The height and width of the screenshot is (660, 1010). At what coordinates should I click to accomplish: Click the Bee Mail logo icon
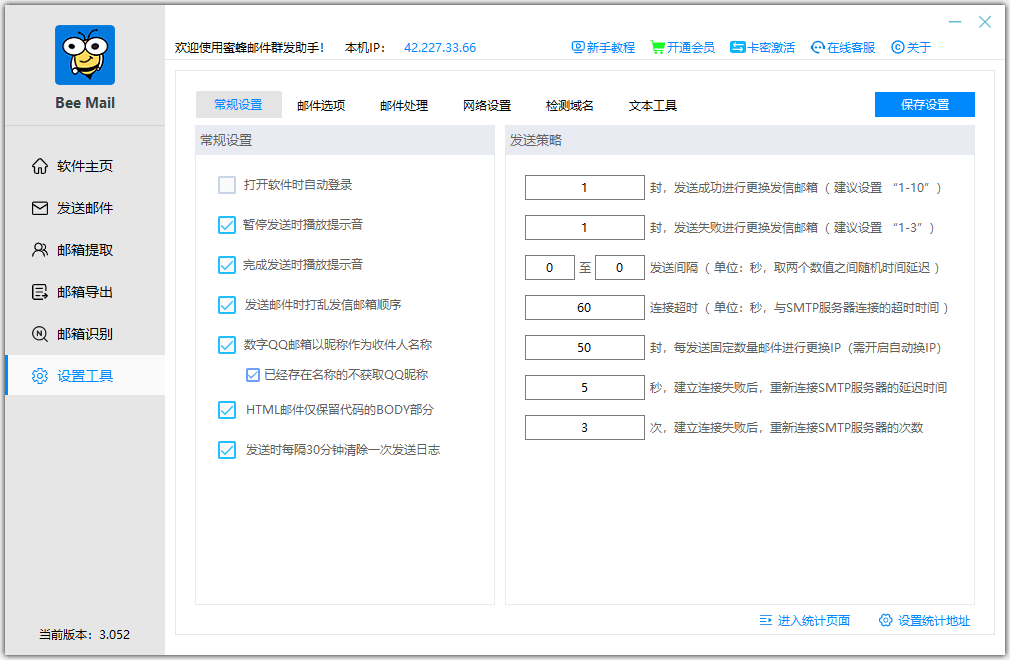(x=85, y=54)
